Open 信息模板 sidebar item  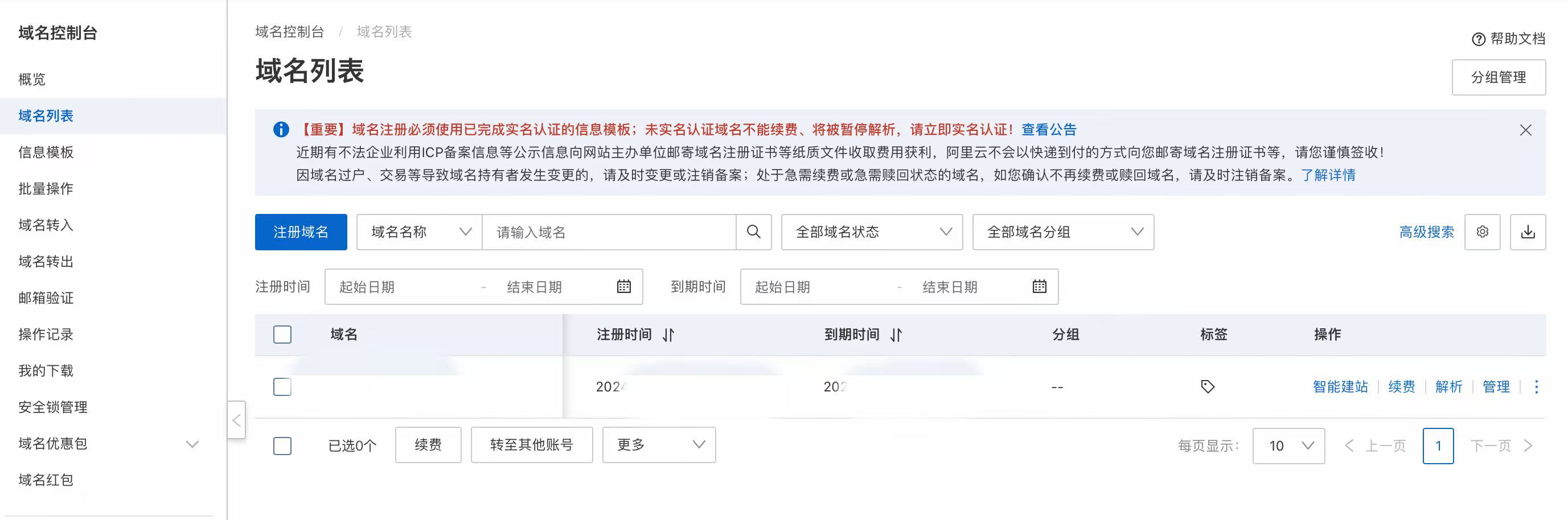pyautogui.click(x=46, y=152)
